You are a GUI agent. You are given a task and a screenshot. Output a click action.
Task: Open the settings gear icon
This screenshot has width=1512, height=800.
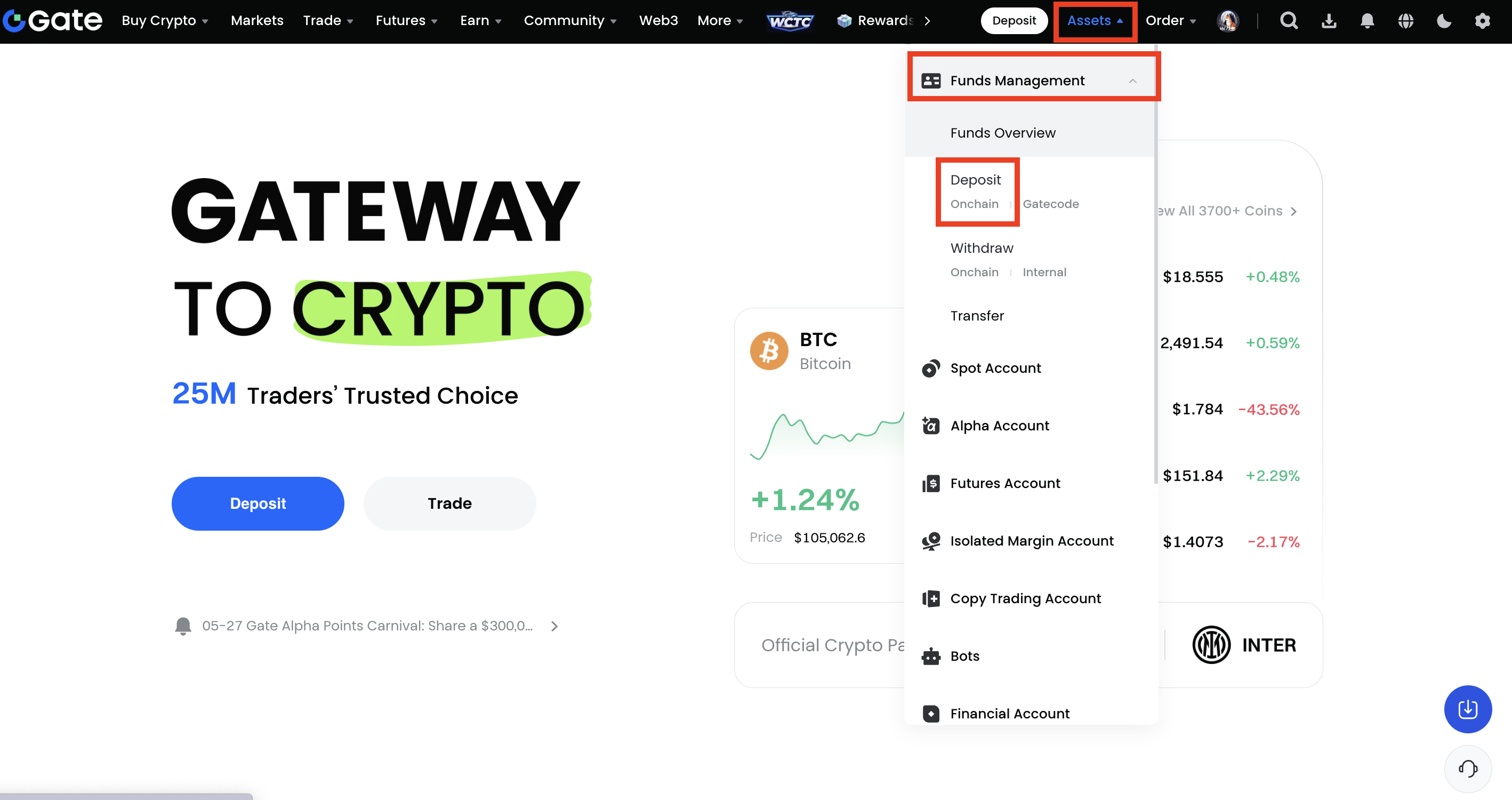pyautogui.click(x=1482, y=21)
